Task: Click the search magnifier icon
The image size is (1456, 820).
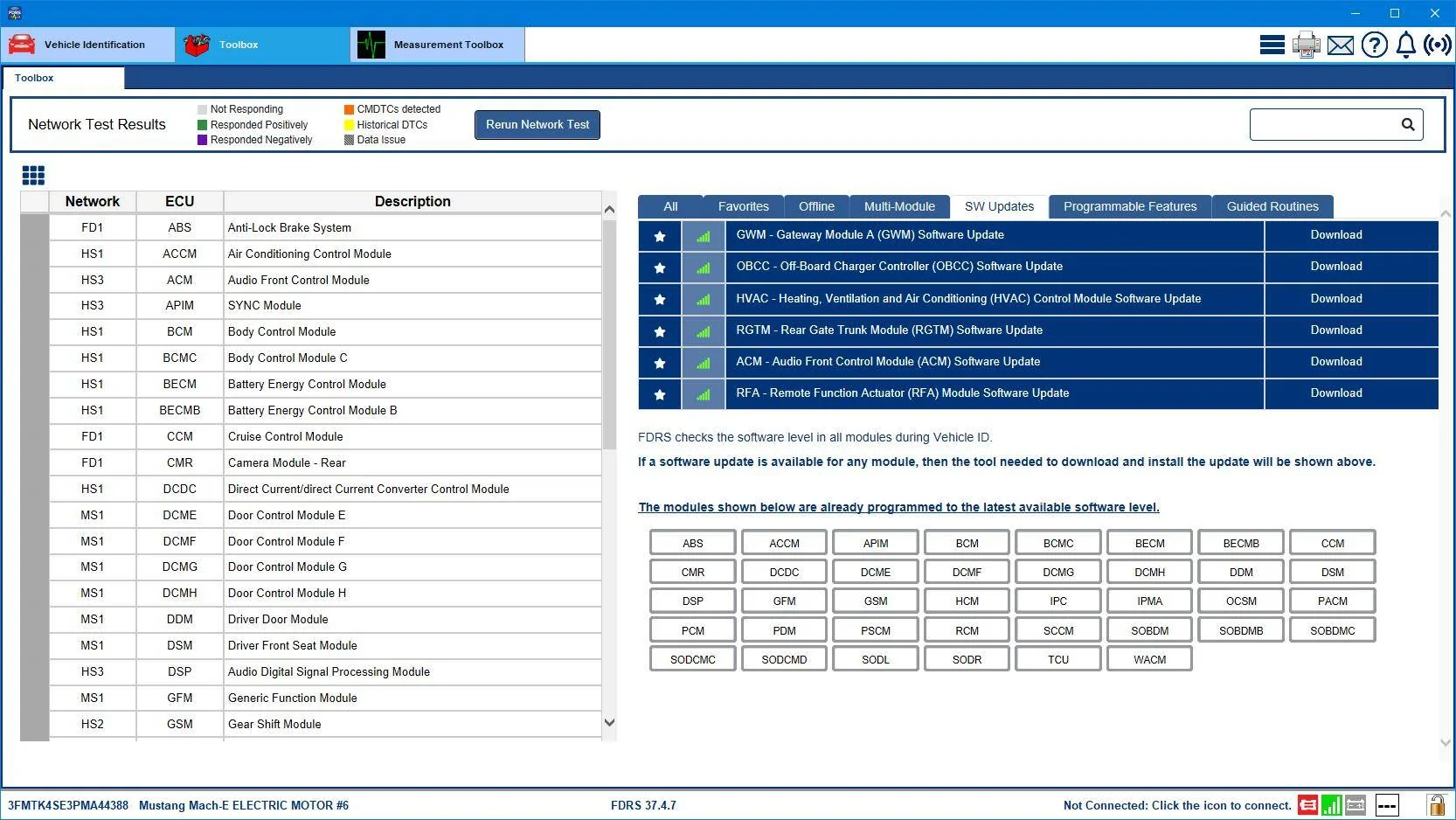Action: 1408,125
